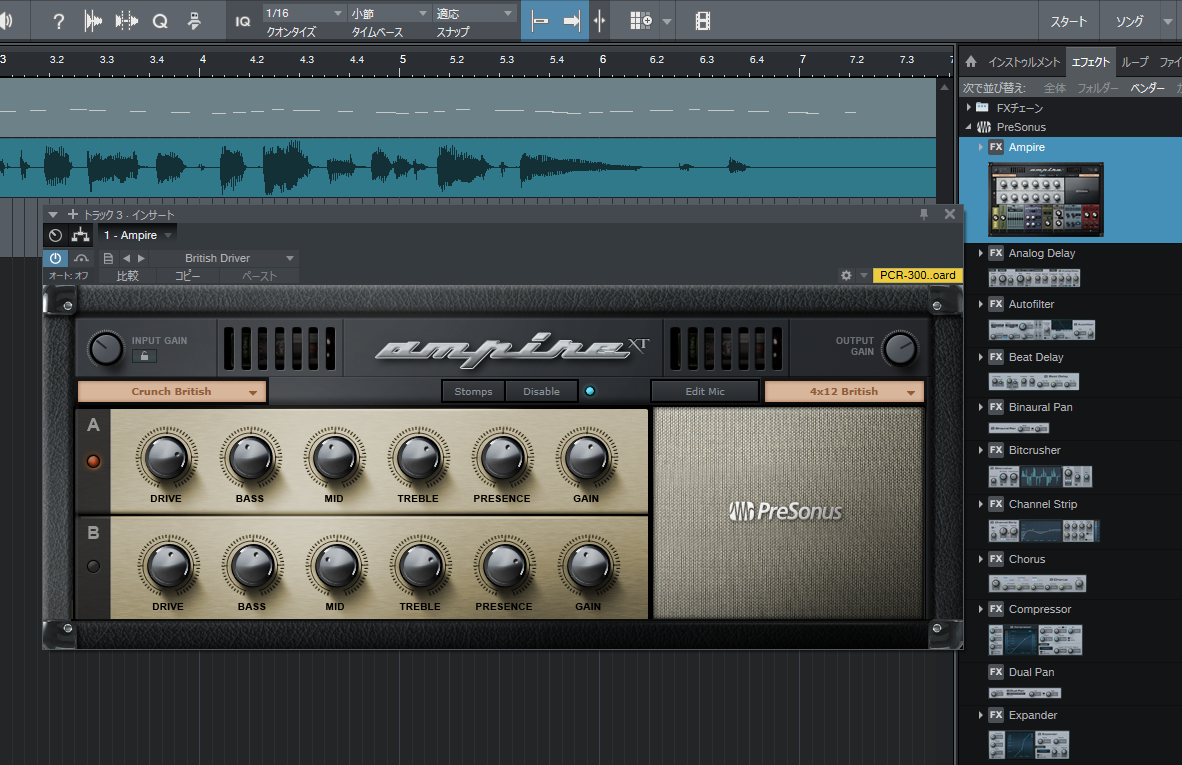Viewport: 1182px width, 765px height.
Task: Toggle the input gain lock icon
Action: [144, 356]
